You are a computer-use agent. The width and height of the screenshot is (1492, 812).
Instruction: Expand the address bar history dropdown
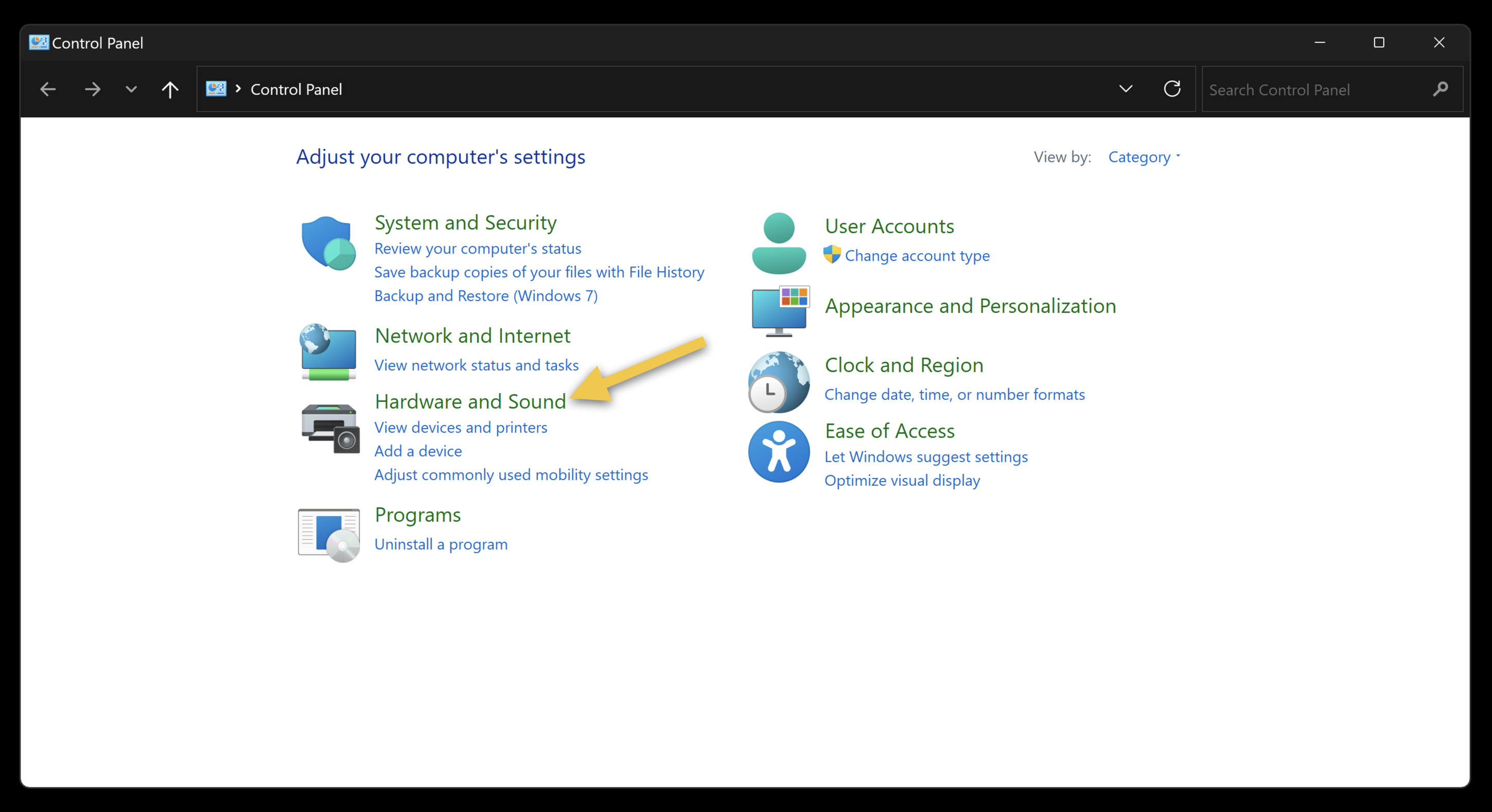(x=1125, y=89)
